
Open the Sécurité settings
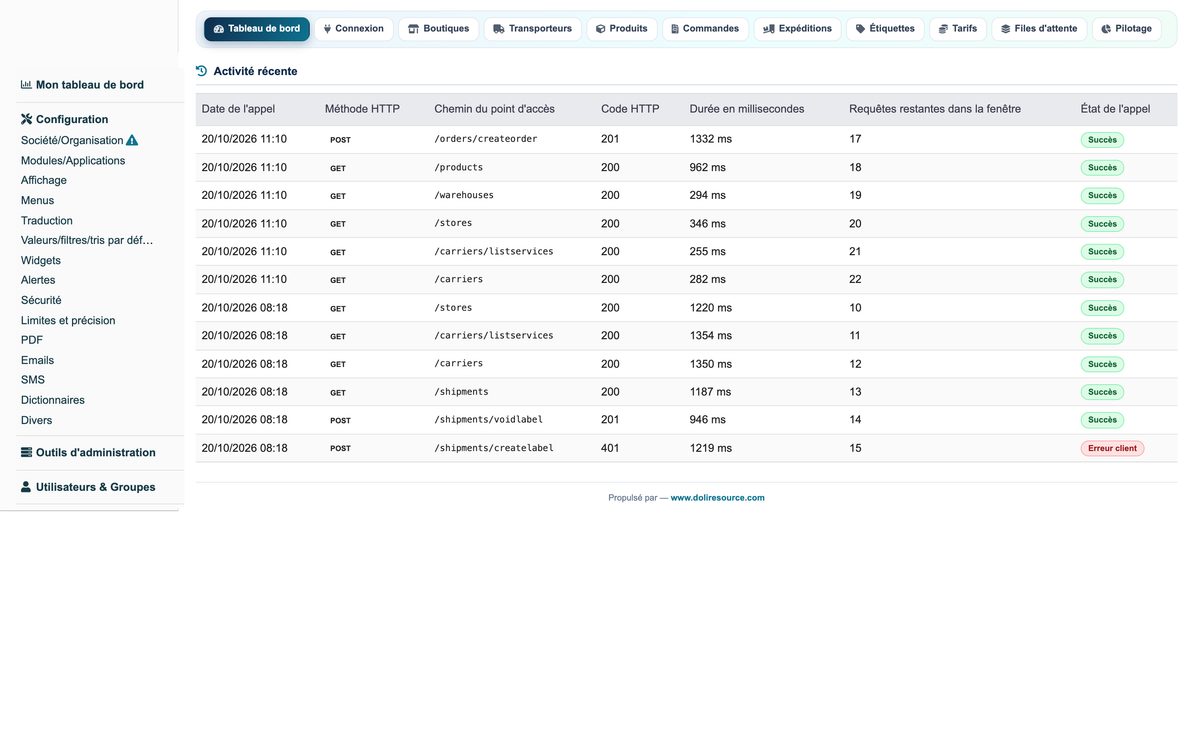tap(41, 300)
